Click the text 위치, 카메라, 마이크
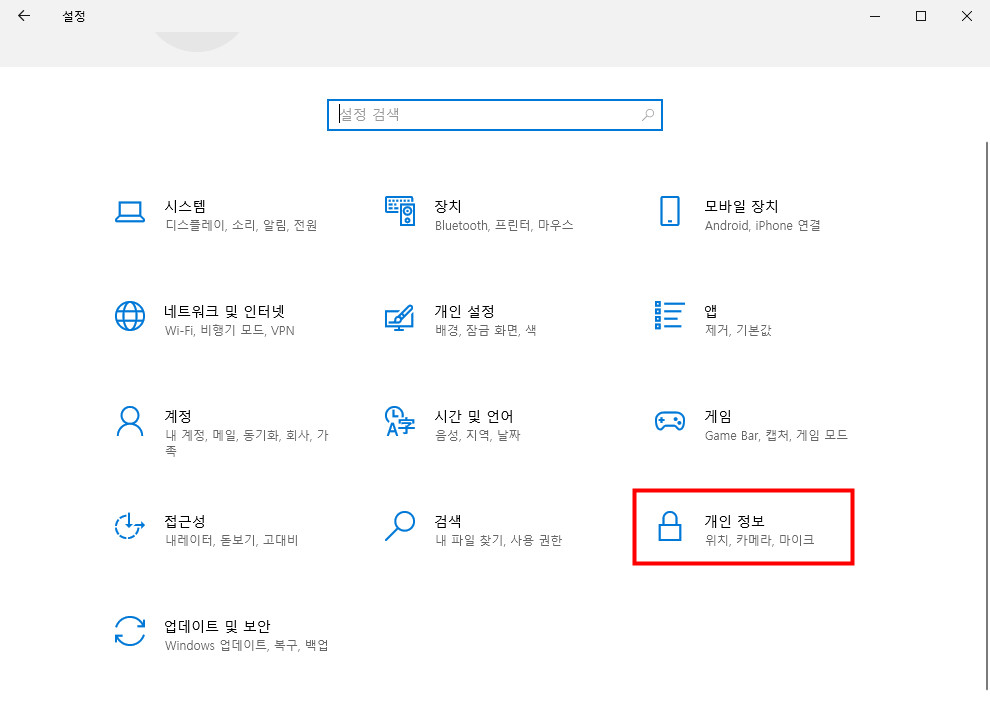990x706 pixels. (760, 540)
